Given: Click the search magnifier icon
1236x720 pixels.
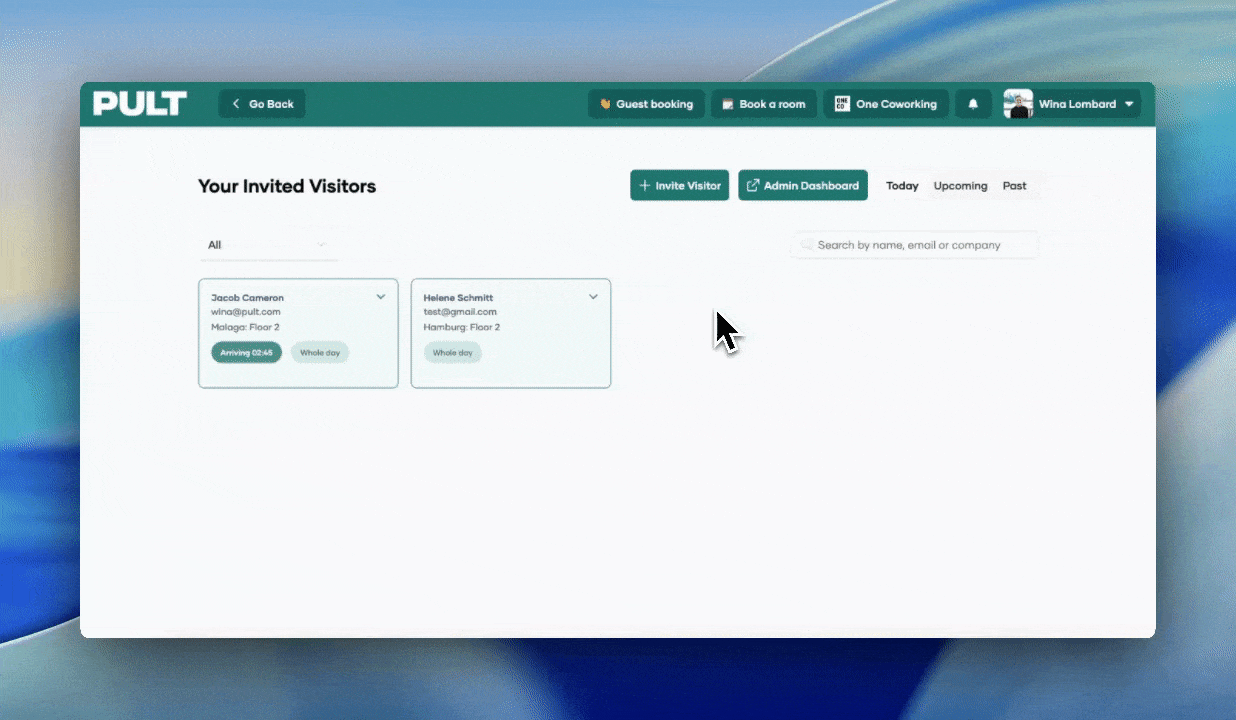Looking at the screenshot, I should coord(807,245).
